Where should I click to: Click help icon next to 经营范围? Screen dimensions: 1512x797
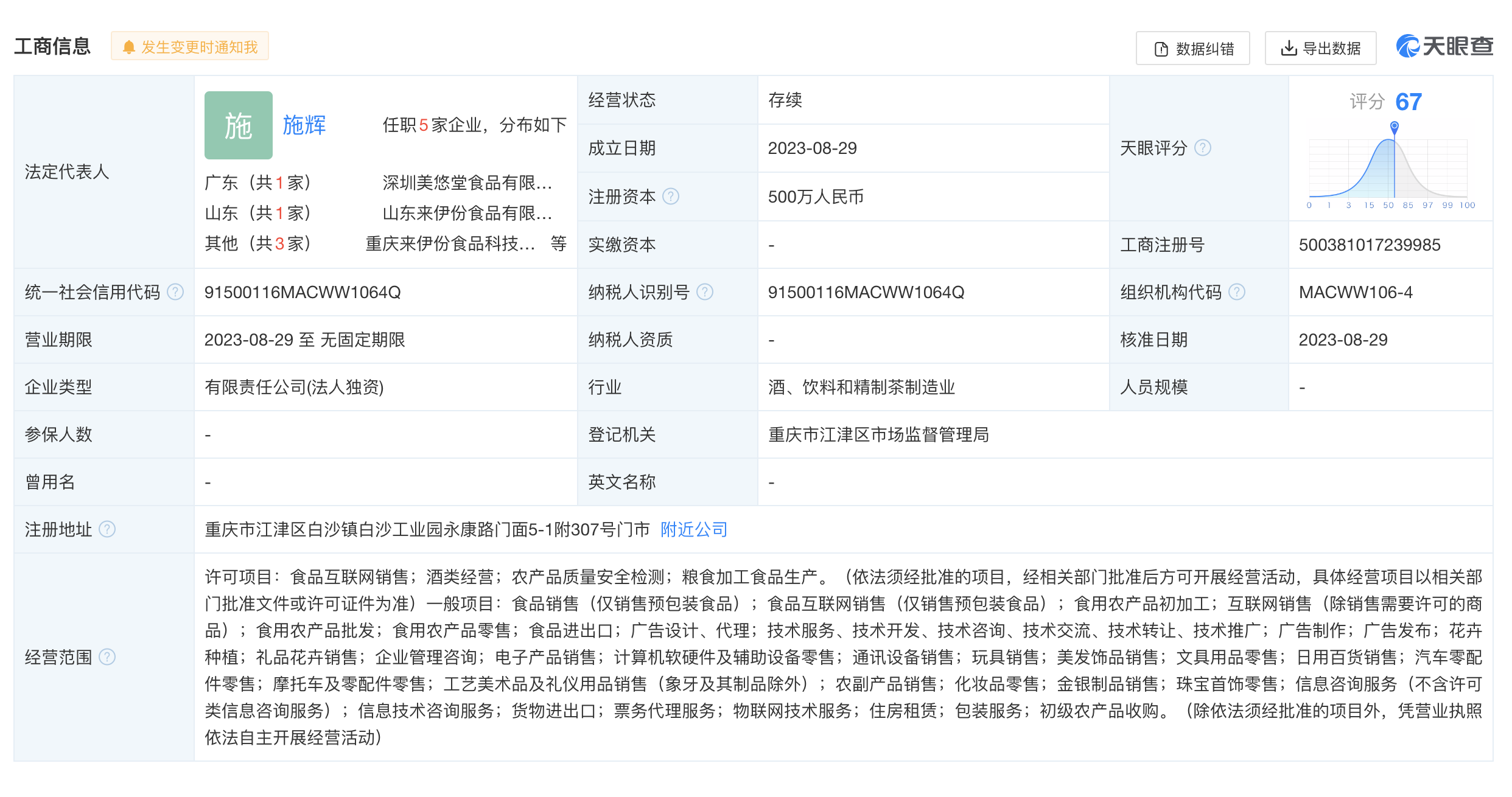tap(107, 657)
